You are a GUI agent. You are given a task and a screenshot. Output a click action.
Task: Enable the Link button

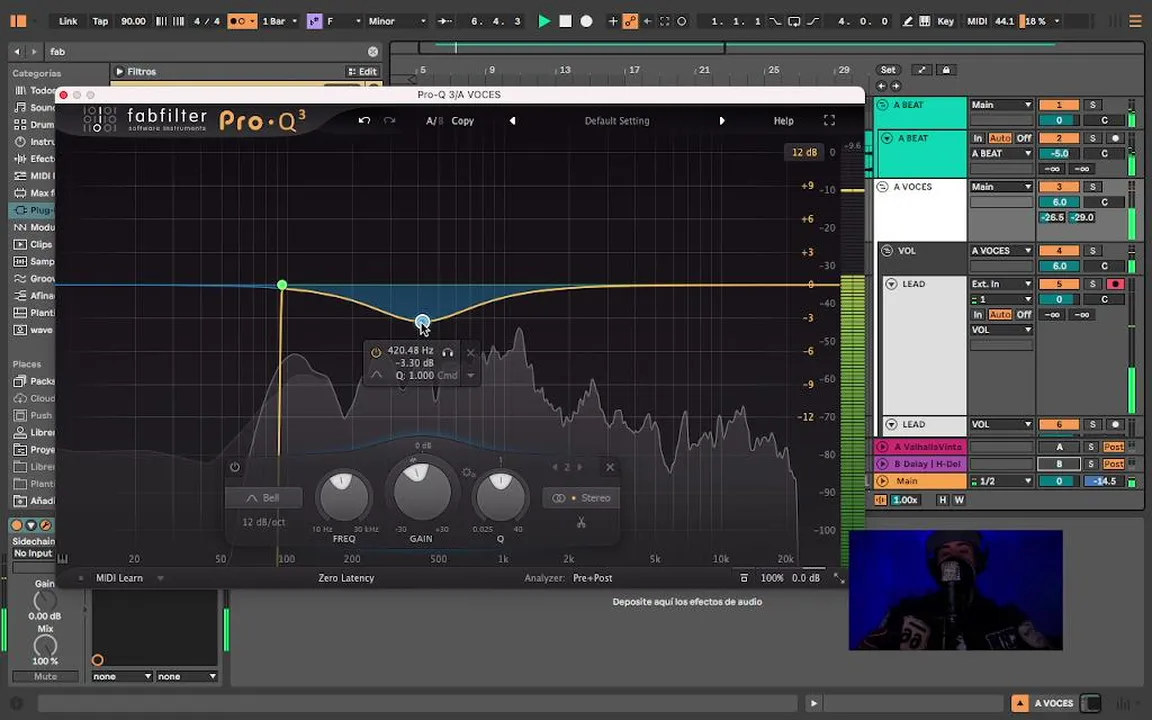pos(68,21)
